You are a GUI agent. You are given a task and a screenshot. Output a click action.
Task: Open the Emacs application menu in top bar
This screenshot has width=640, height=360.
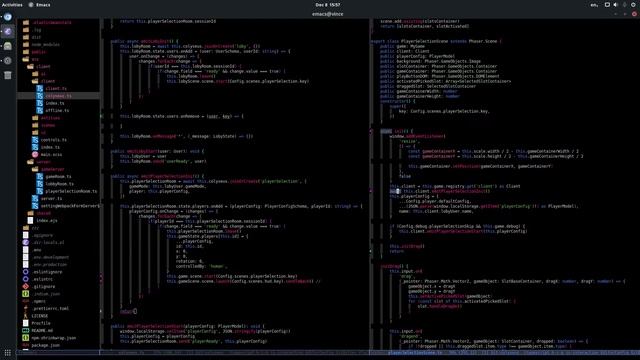40,5
